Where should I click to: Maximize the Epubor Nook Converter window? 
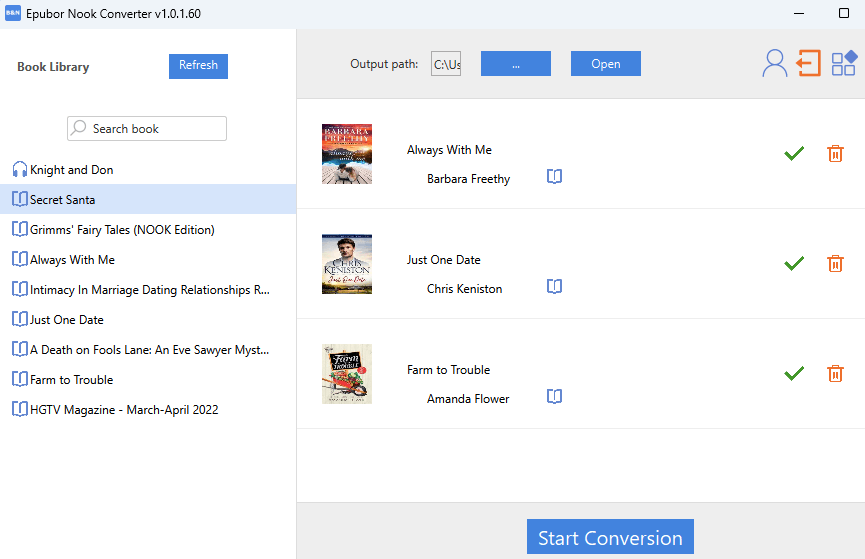click(x=843, y=13)
